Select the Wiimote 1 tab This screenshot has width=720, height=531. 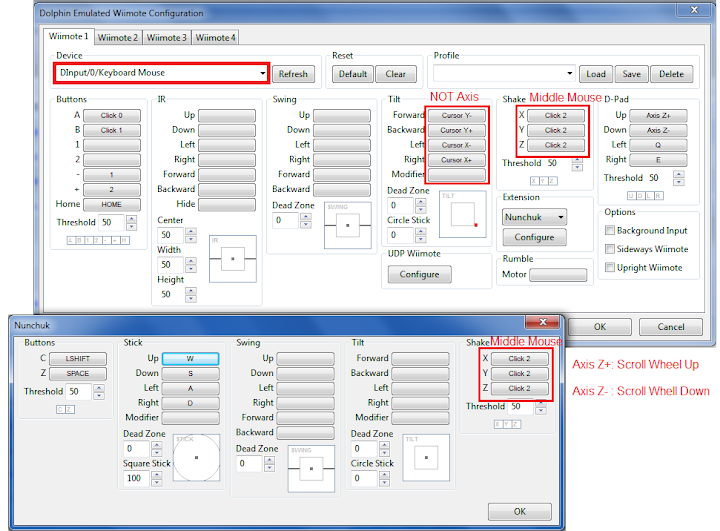(69, 36)
